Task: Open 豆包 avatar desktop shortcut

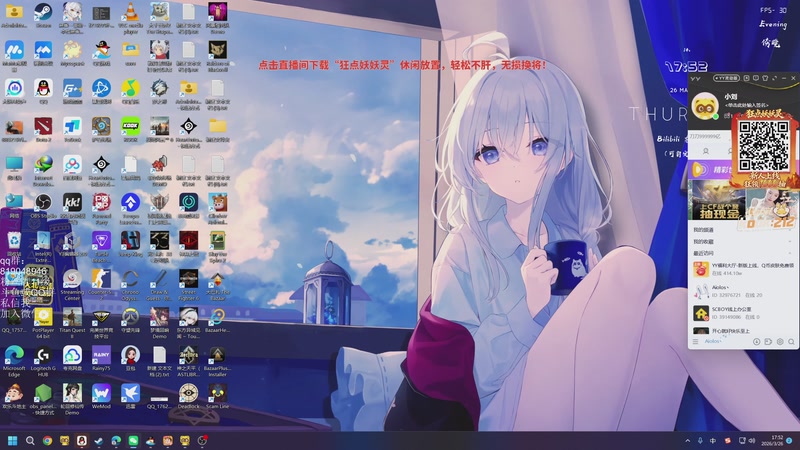Action: [131, 358]
